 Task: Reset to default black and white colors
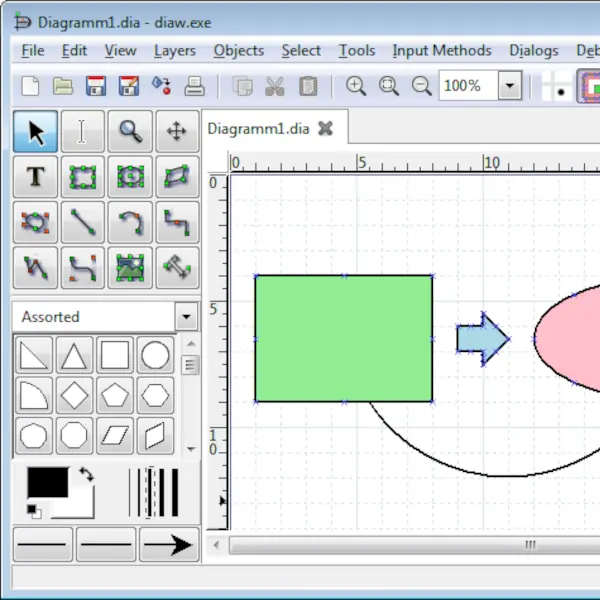(34, 511)
